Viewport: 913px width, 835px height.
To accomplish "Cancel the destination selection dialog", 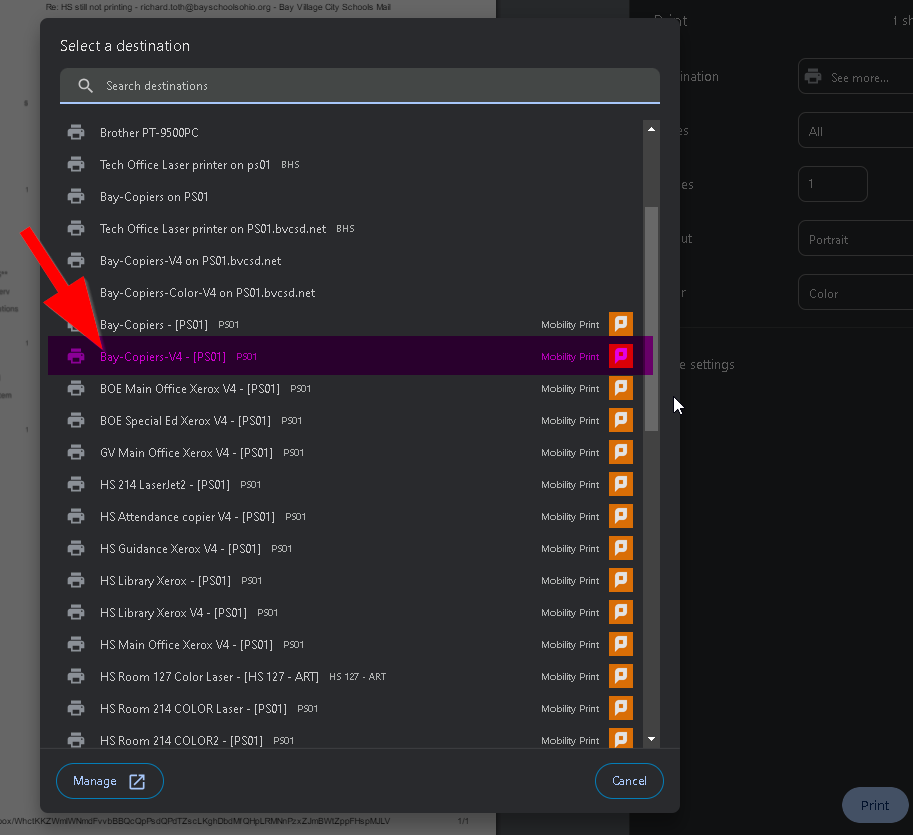I will [x=629, y=781].
